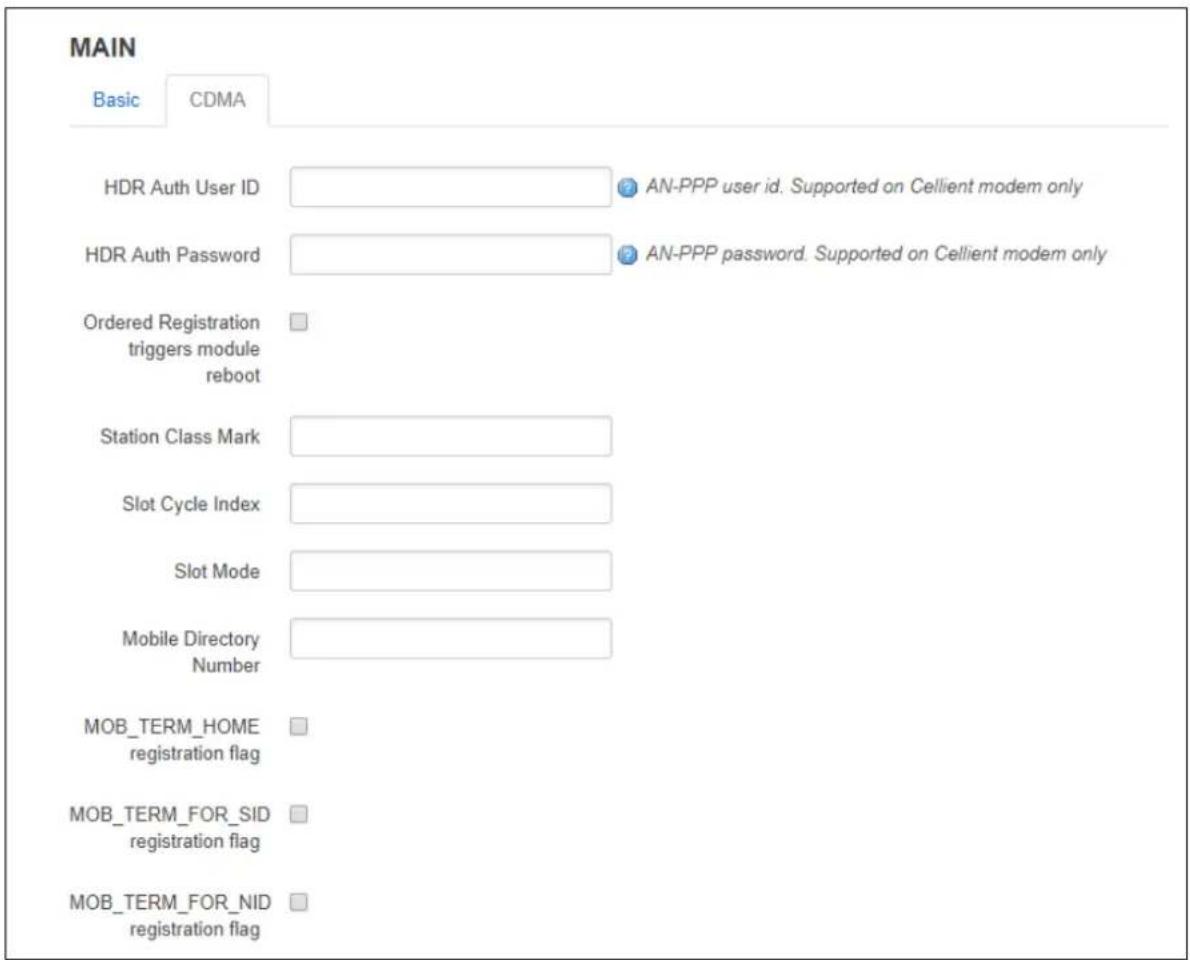Click the 'Station Class Mark' label

[180, 436]
